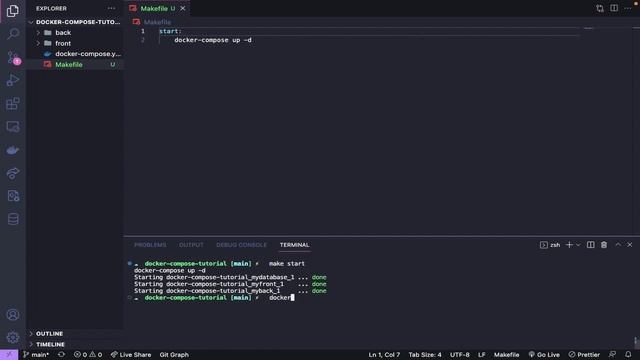Change Makefile language mode
Viewport: 640px width, 360px height.
click(507, 355)
